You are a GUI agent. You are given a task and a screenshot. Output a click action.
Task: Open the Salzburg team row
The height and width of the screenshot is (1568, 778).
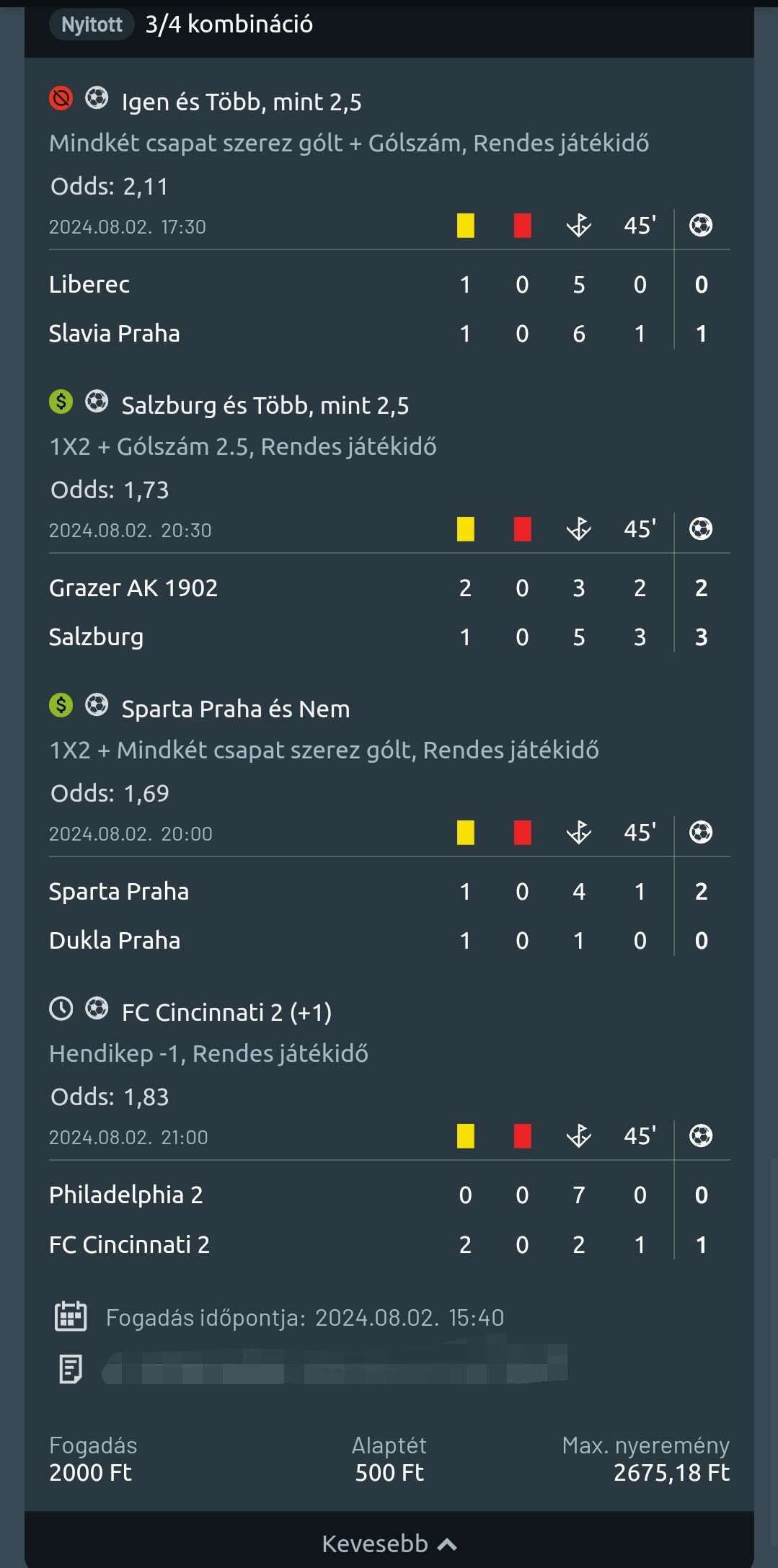(x=97, y=637)
